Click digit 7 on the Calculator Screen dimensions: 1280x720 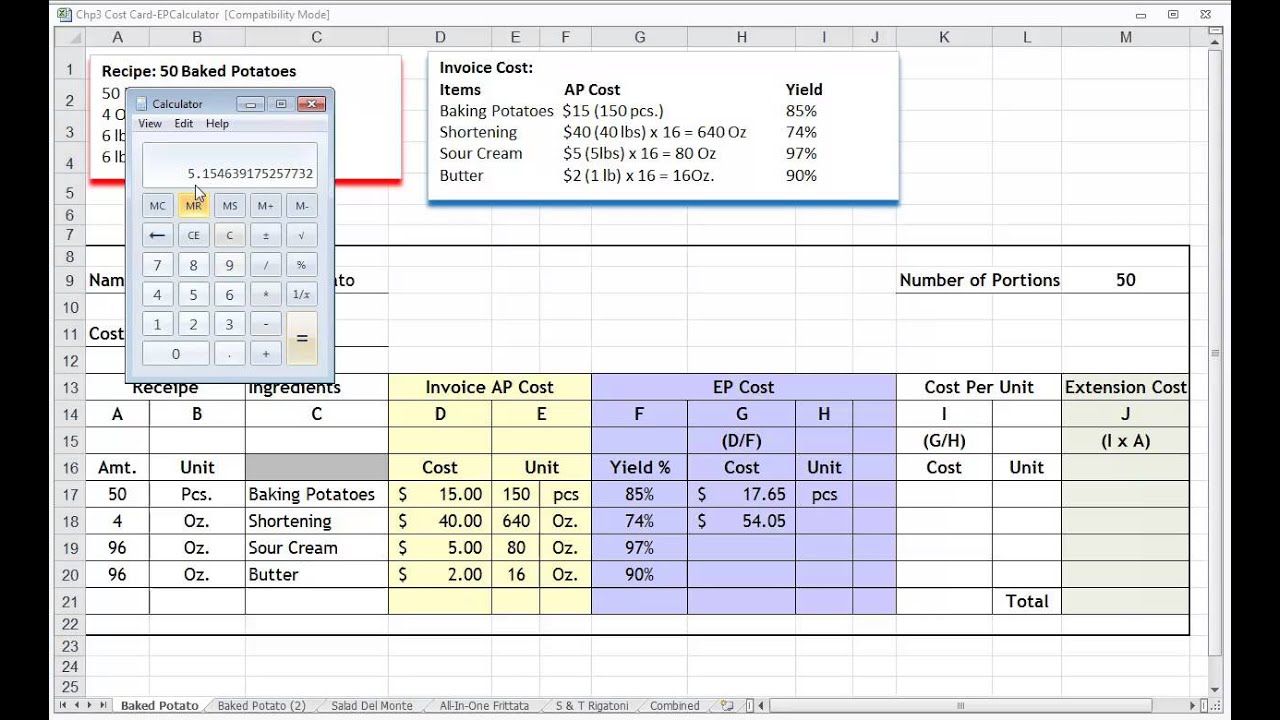(x=157, y=266)
